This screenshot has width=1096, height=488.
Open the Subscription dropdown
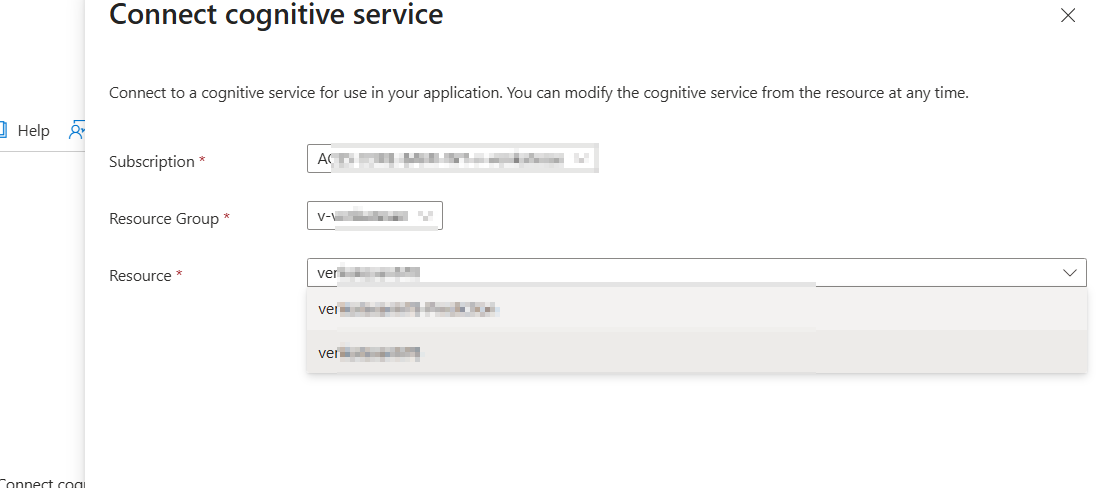(x=452, y=159)
